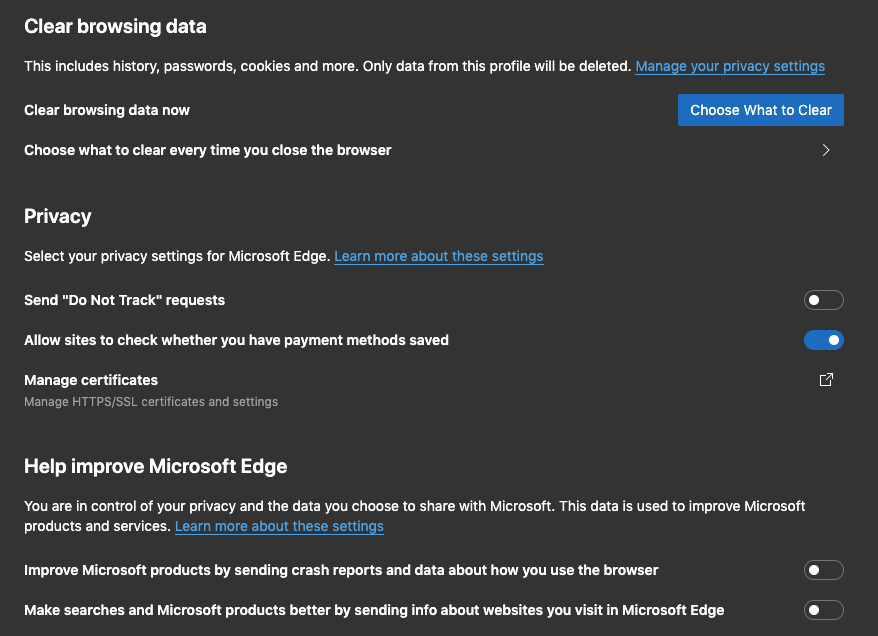Viewport: 878px width, 636px height.
Task: Click the Do Not Track toggle knob
Action: [x=816, y=300]
